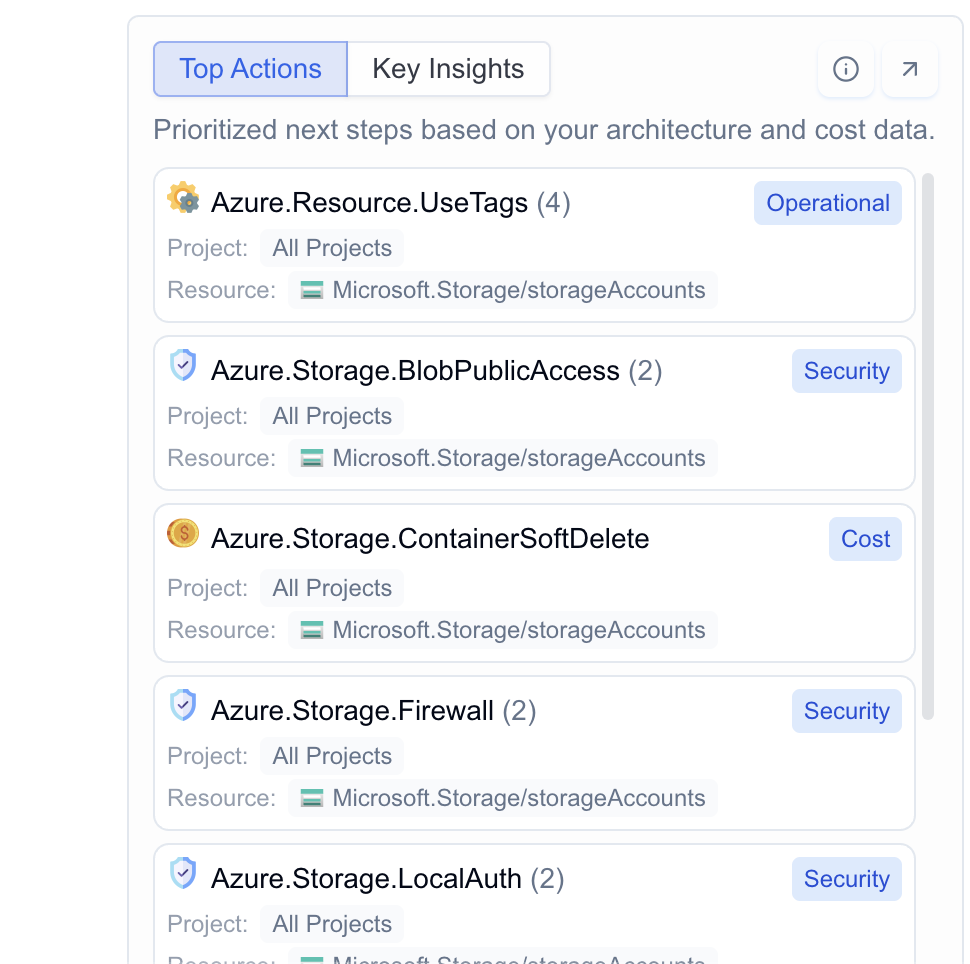Select All Projects chip in BlobPublicAccess card
Image resolution: width=970 pixels, height=964 pixels.
[x=332, y=416]
